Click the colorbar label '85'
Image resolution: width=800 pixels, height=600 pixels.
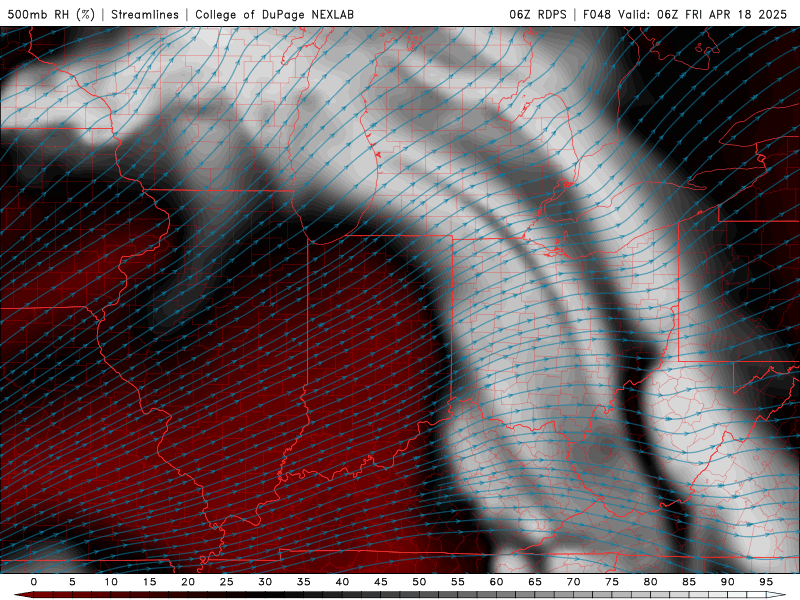[689, 582]
